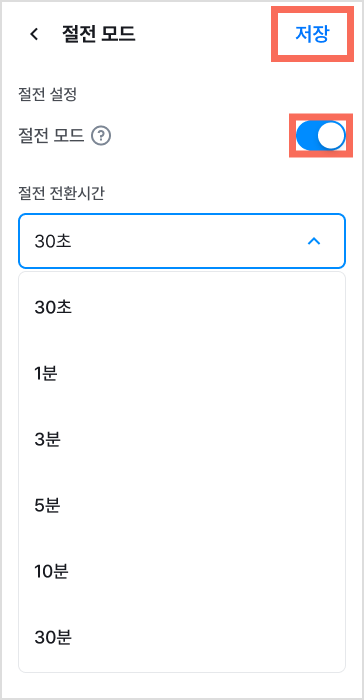Click the 절전 전환시간 field label
The image size is (364, 700).
click(x=61, y=194)
